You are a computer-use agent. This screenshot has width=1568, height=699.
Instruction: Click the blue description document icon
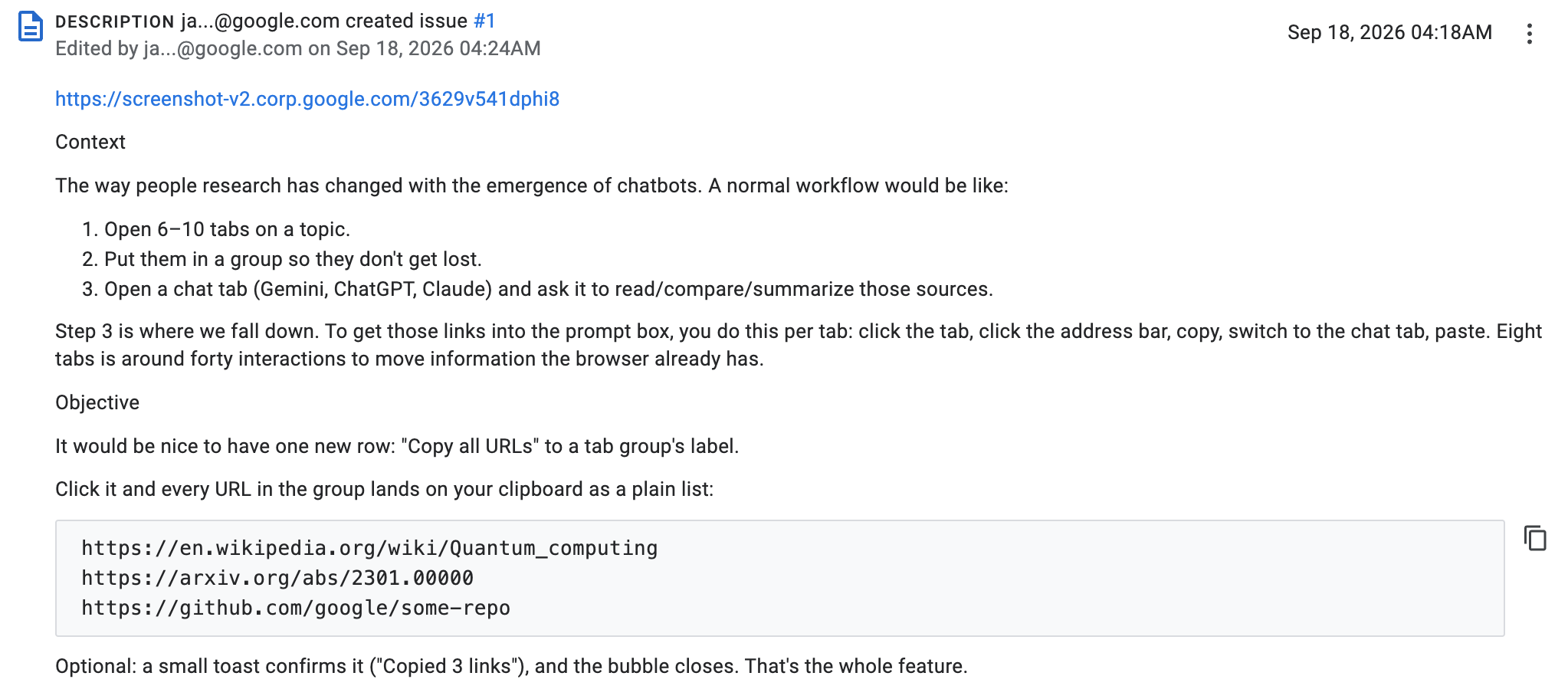tap(31, 27)
